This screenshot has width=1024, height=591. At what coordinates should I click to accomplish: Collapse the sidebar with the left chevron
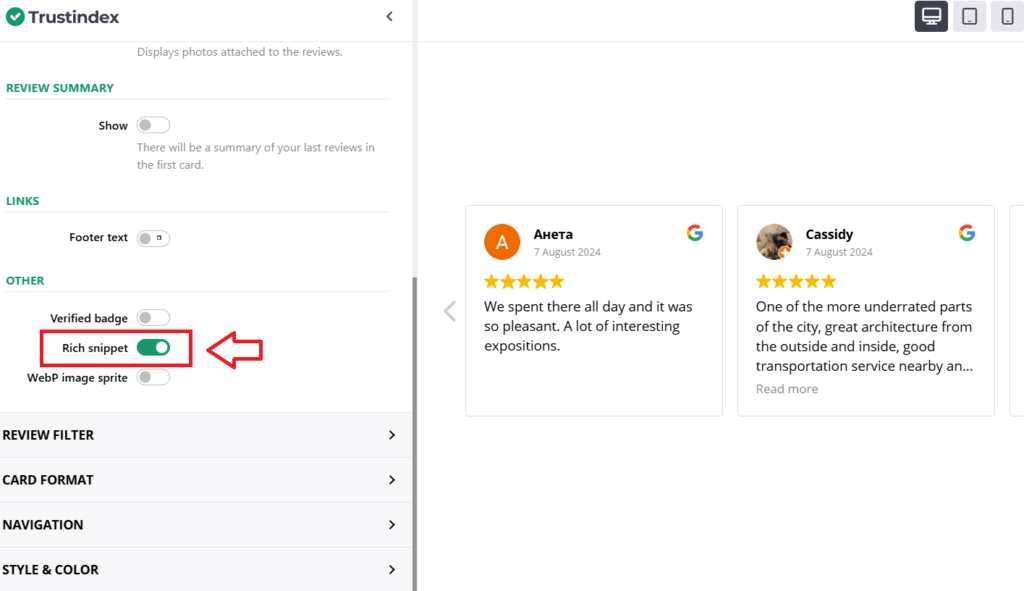[389, 16]
